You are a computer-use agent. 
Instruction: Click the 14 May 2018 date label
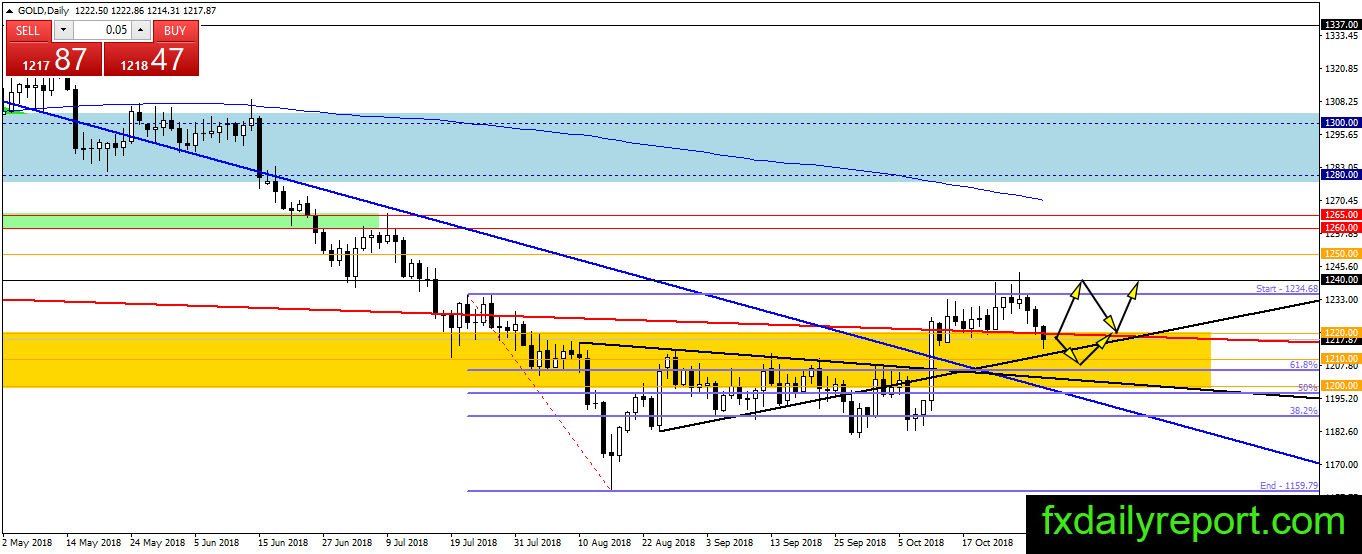click(x=96, y=542)
